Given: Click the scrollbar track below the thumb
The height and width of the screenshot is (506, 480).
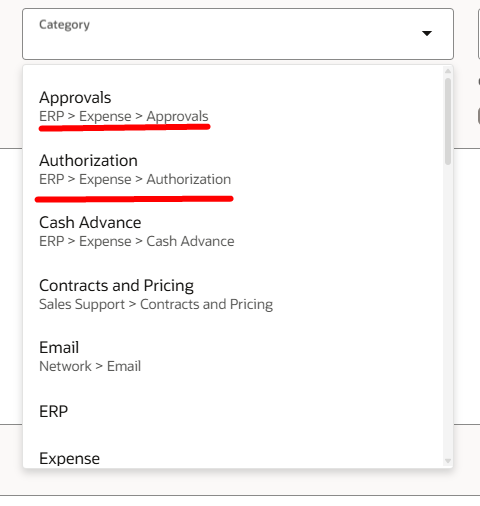Looking at the screenshot, I should coord(448,310).
